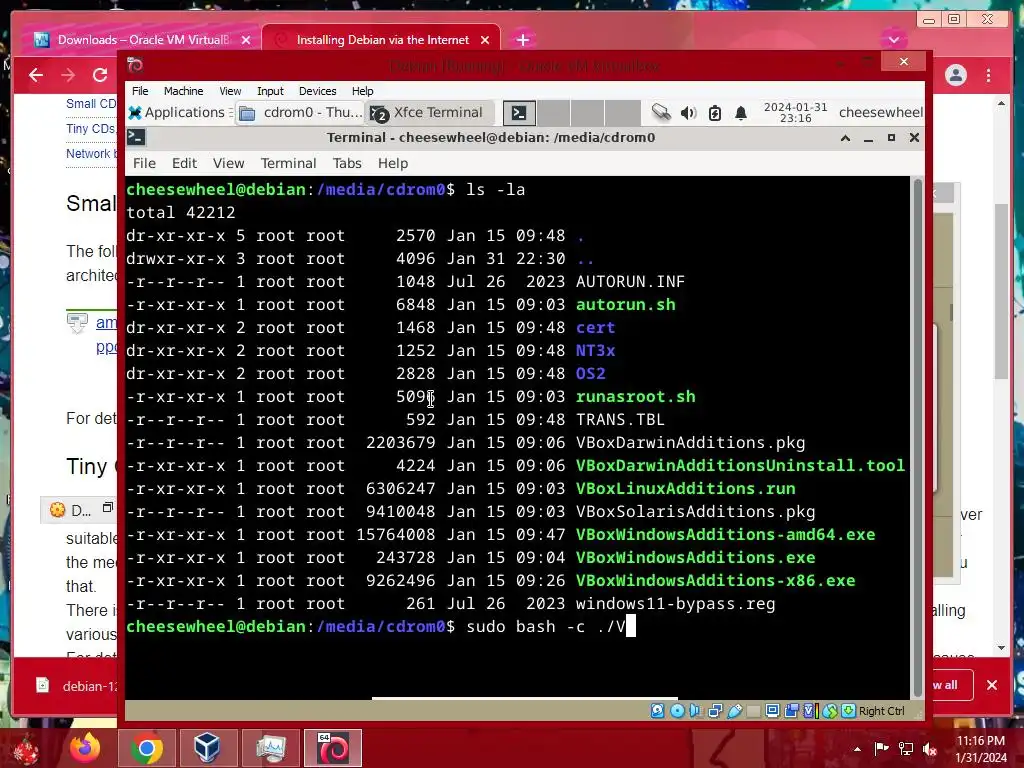1024x768 pixels.
Task: Click the VirtualBox window title bar icon
Action: coord(135,65)
